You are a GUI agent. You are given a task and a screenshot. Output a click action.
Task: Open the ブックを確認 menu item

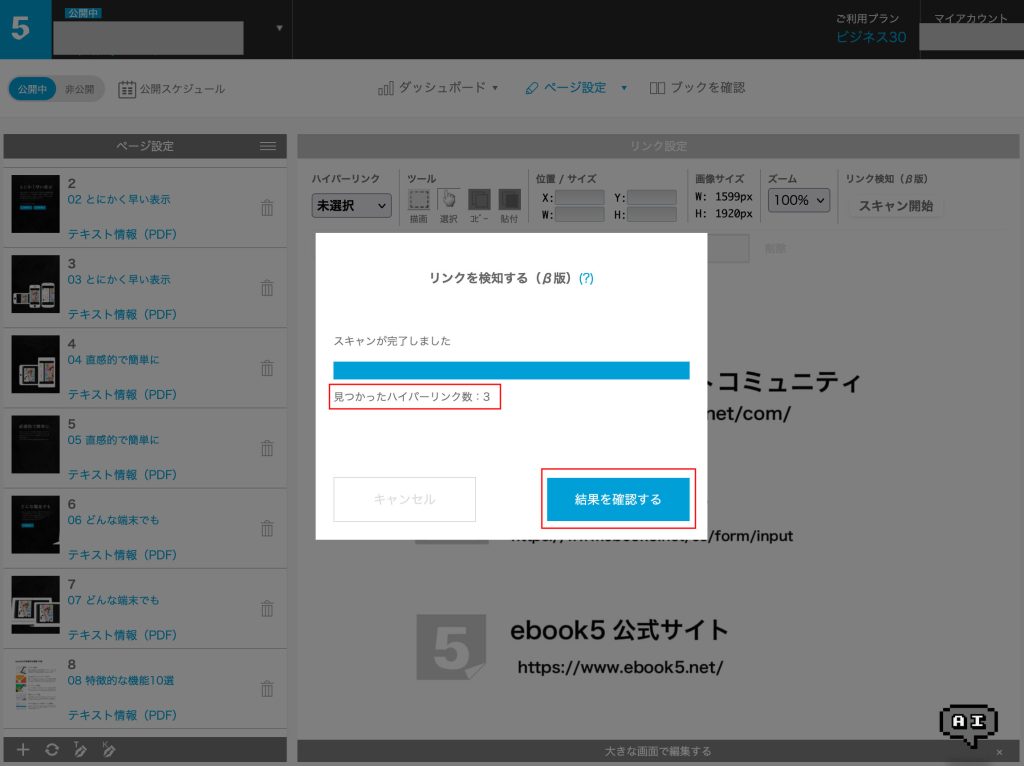coord(697,88)
